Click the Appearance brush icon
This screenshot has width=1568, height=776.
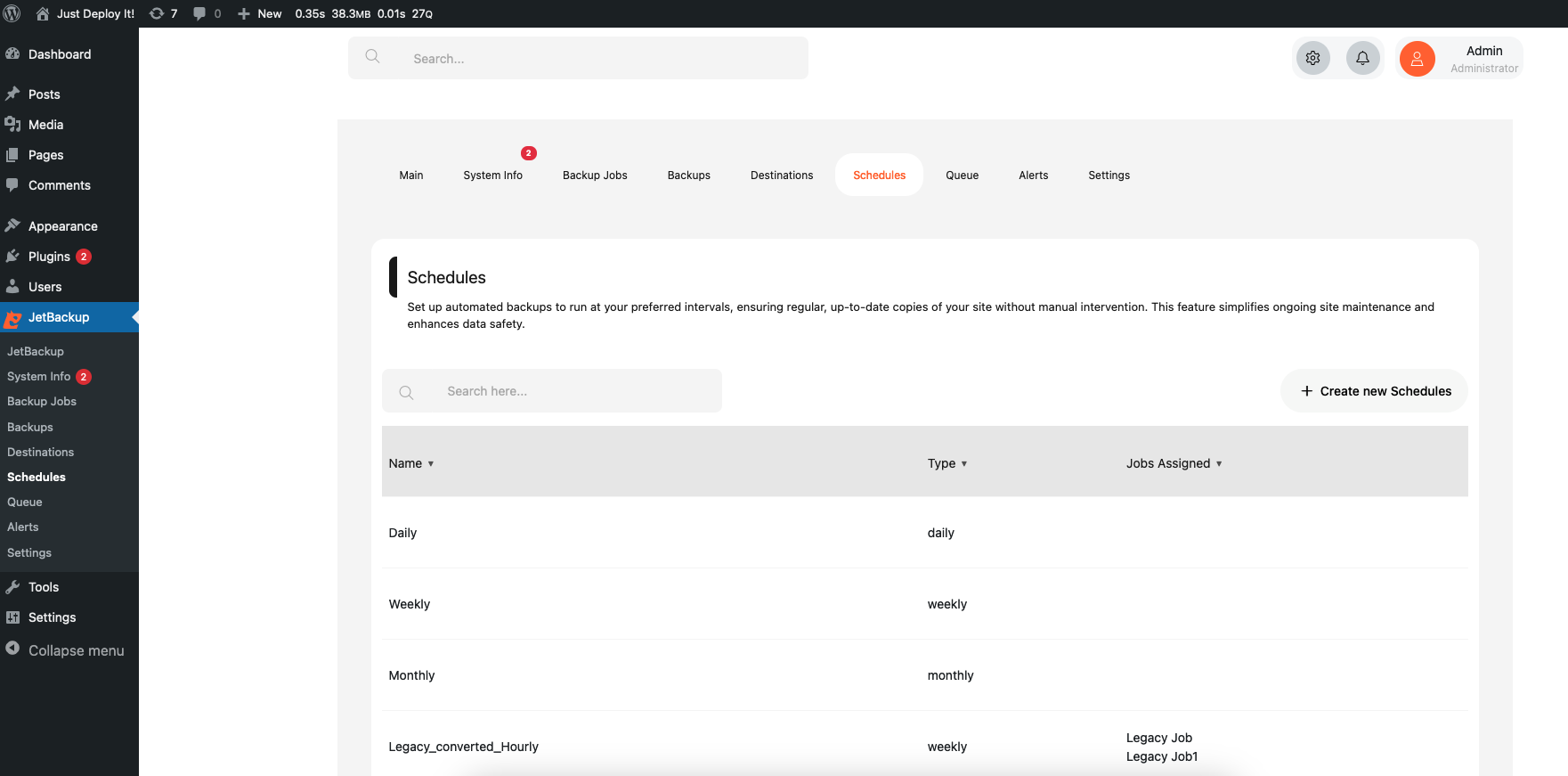[x=12, y=225]
